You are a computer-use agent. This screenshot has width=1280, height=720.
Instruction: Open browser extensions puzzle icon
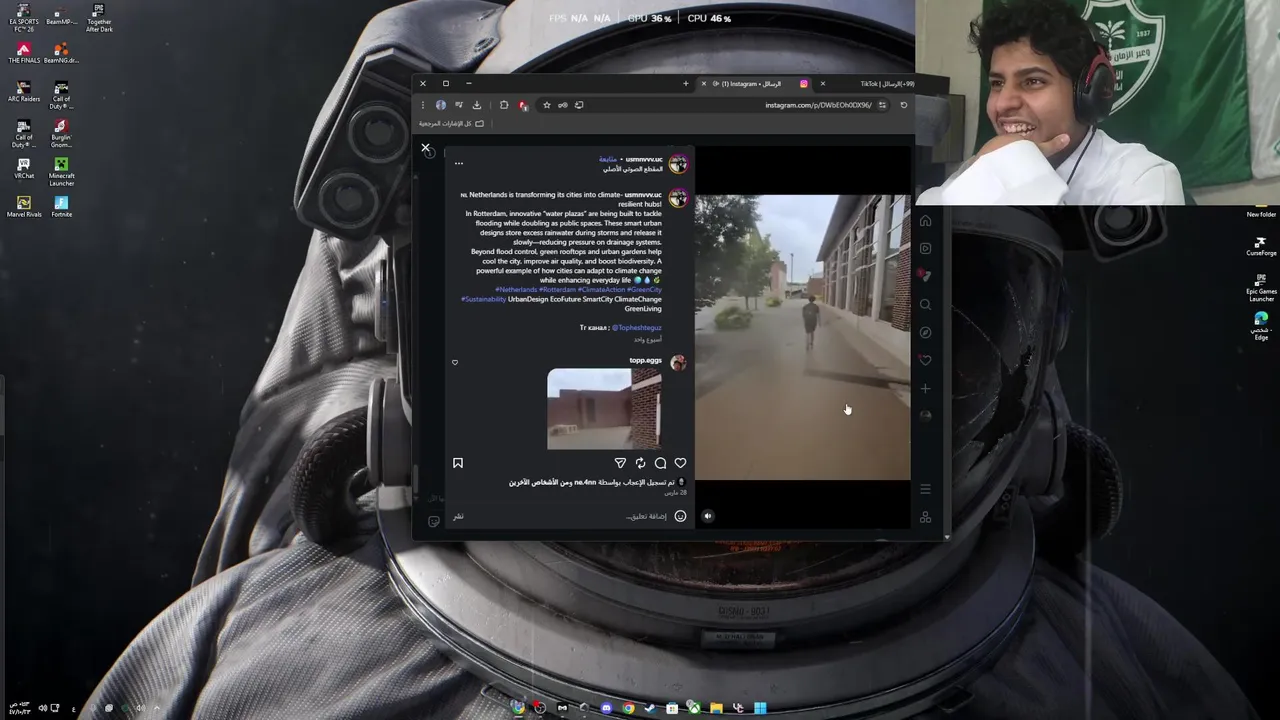coord(504,105)
